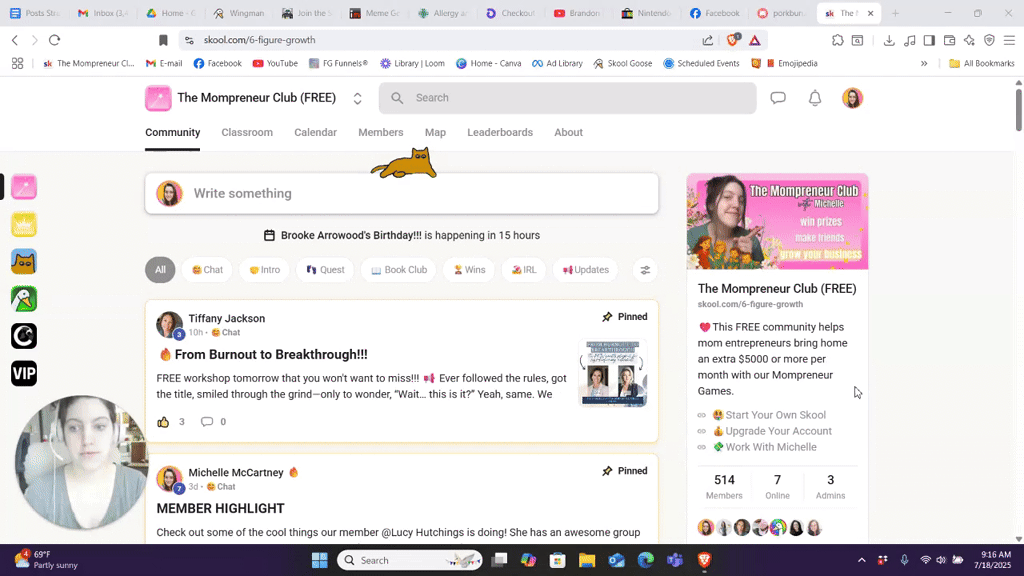The width and height of the screenshot is (1024, 576).
Task: Open the 3 Admins count
Action: click(x=830, y=487)
